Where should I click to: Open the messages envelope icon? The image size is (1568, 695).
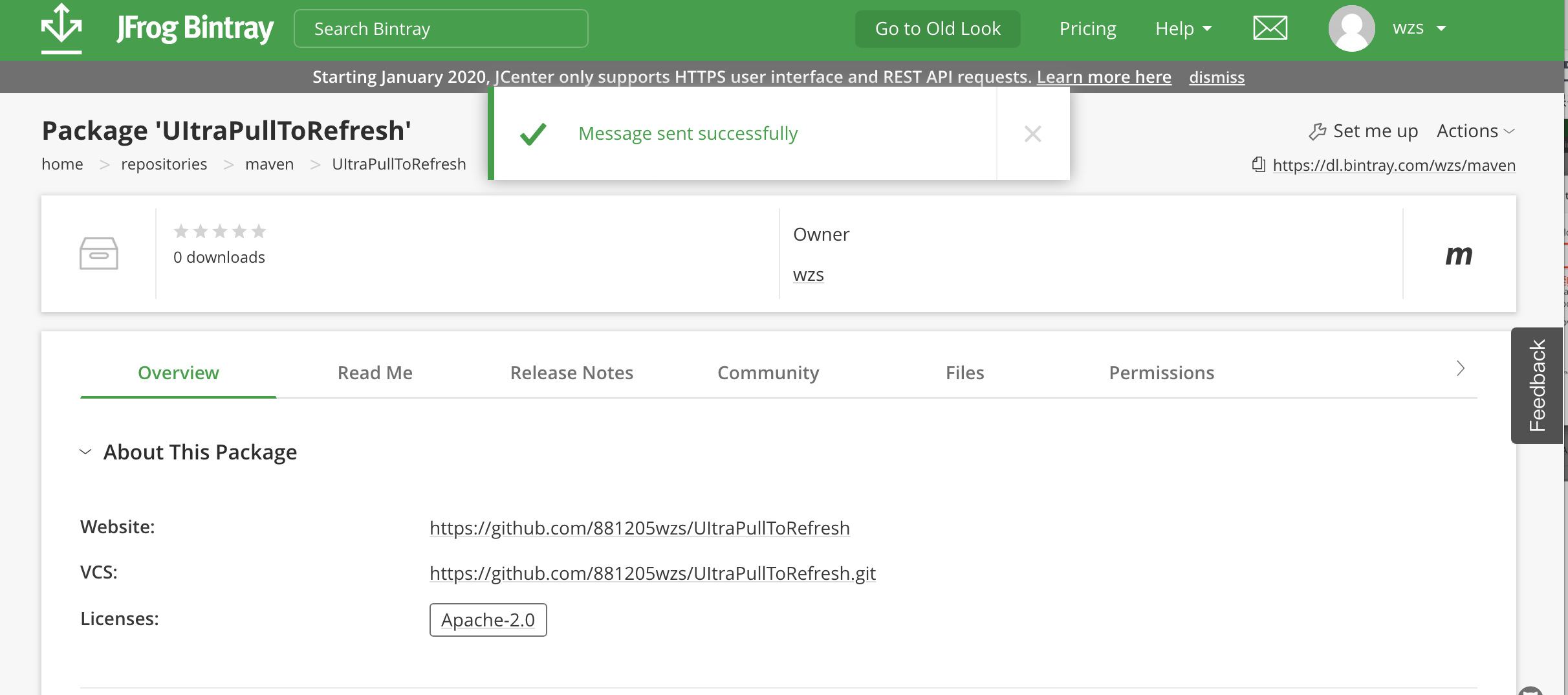click(x=1270, y=28)
